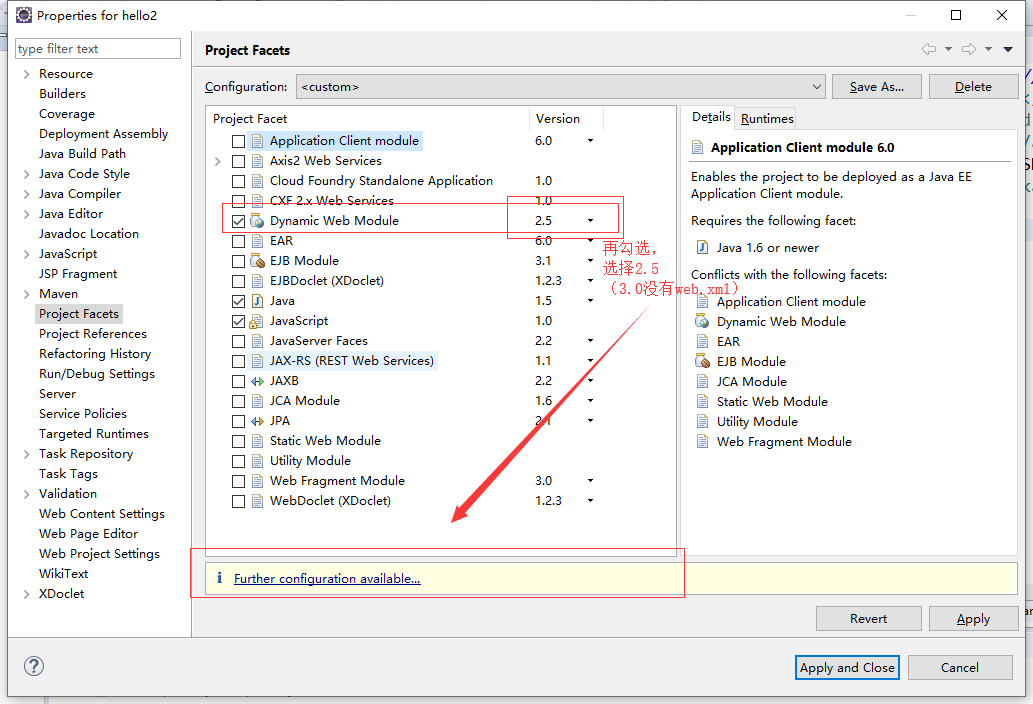The width and height of the screenshot is (1033, 704).
Task: Click the Web Fragment Module document icon in facet list
Action: [257, 481]
